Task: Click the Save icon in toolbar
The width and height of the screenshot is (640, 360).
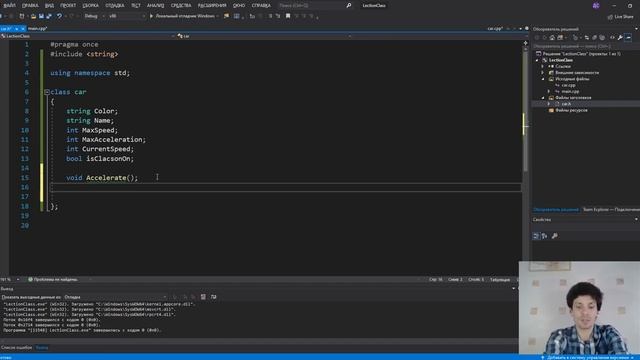Action: 41,16
